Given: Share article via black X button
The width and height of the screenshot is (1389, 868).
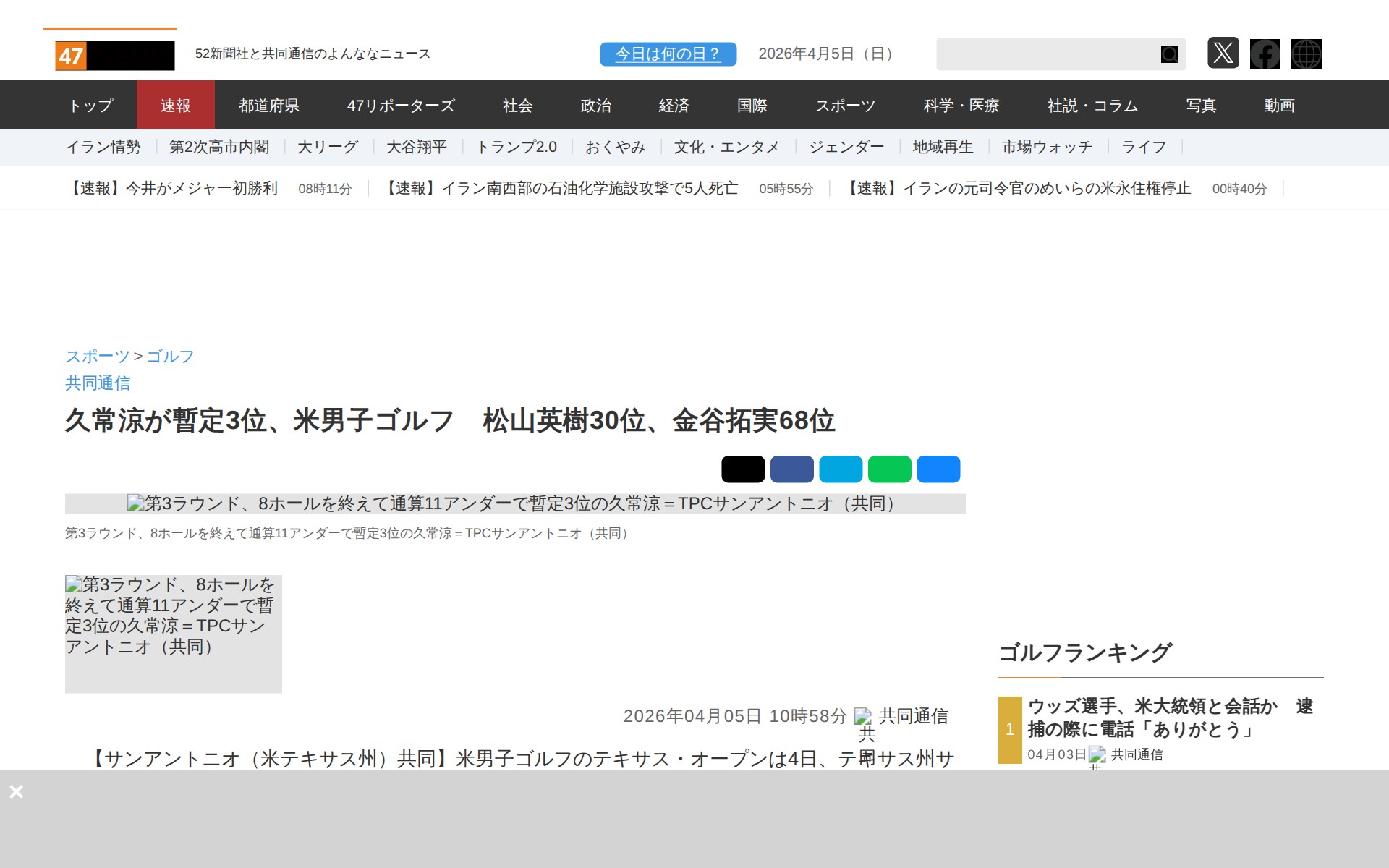Looking at the screenshot, I should click(x=742, y=469).
